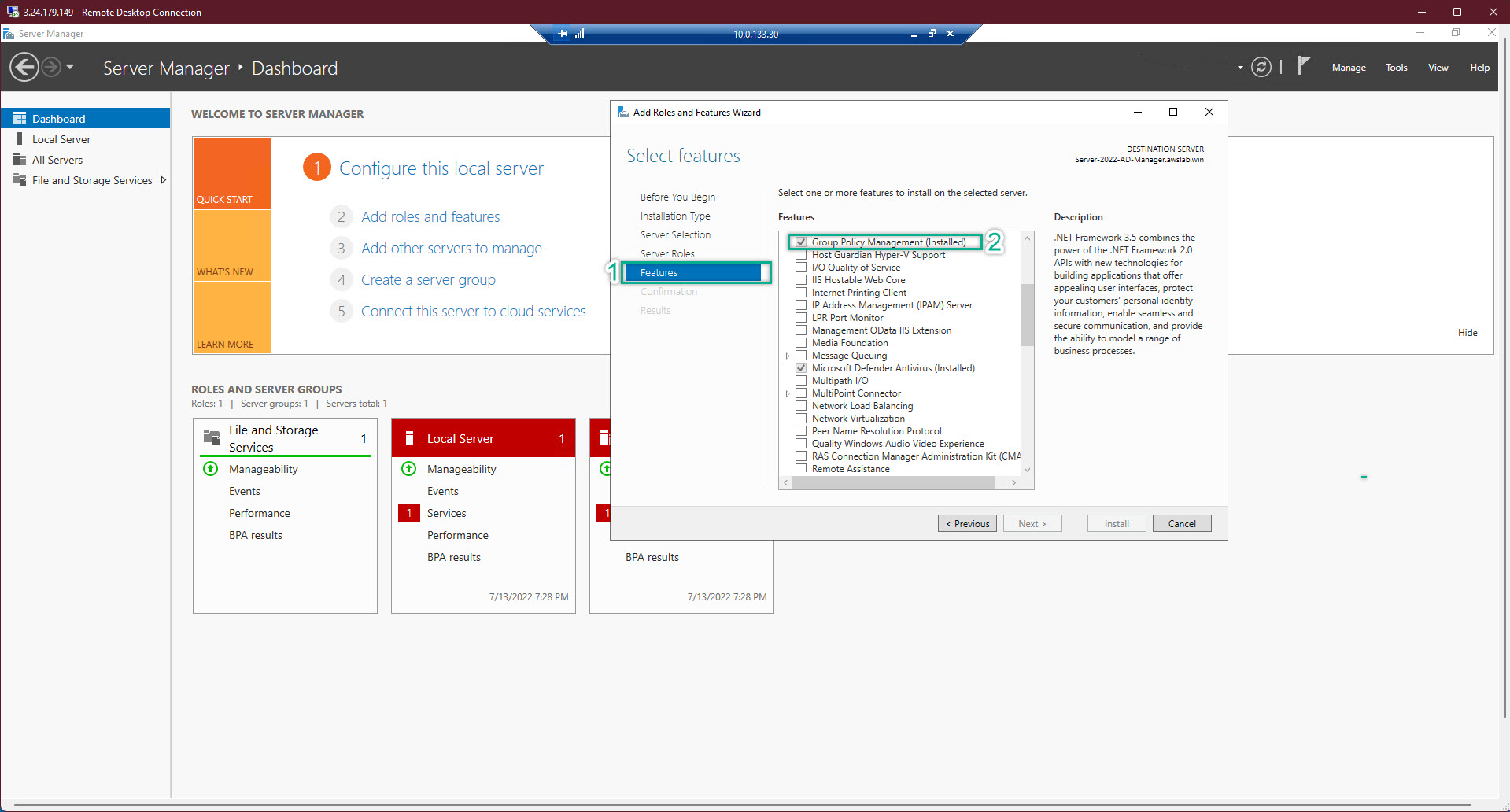The width and height of the screenshot is (1510, 812).
Task: Click the features list scroll-down arrow
Action: pos(1027,470)
